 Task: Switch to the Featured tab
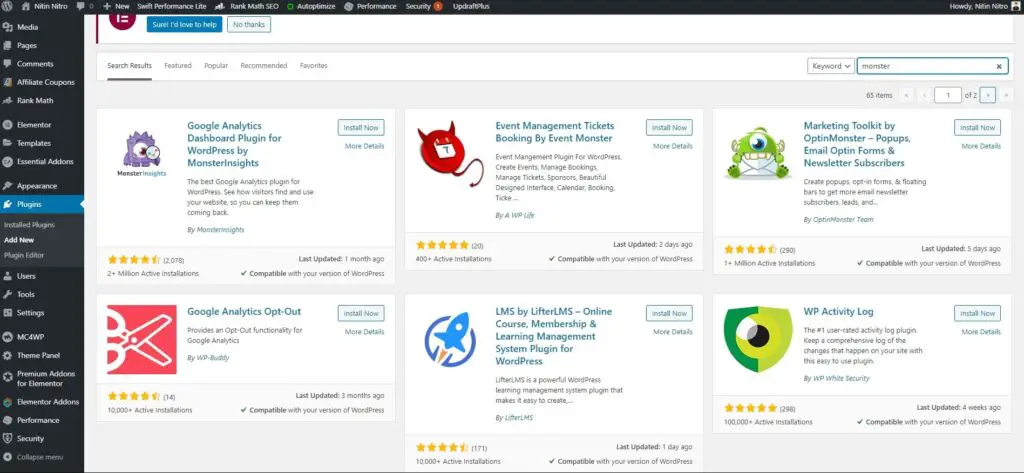click(178, 66)
